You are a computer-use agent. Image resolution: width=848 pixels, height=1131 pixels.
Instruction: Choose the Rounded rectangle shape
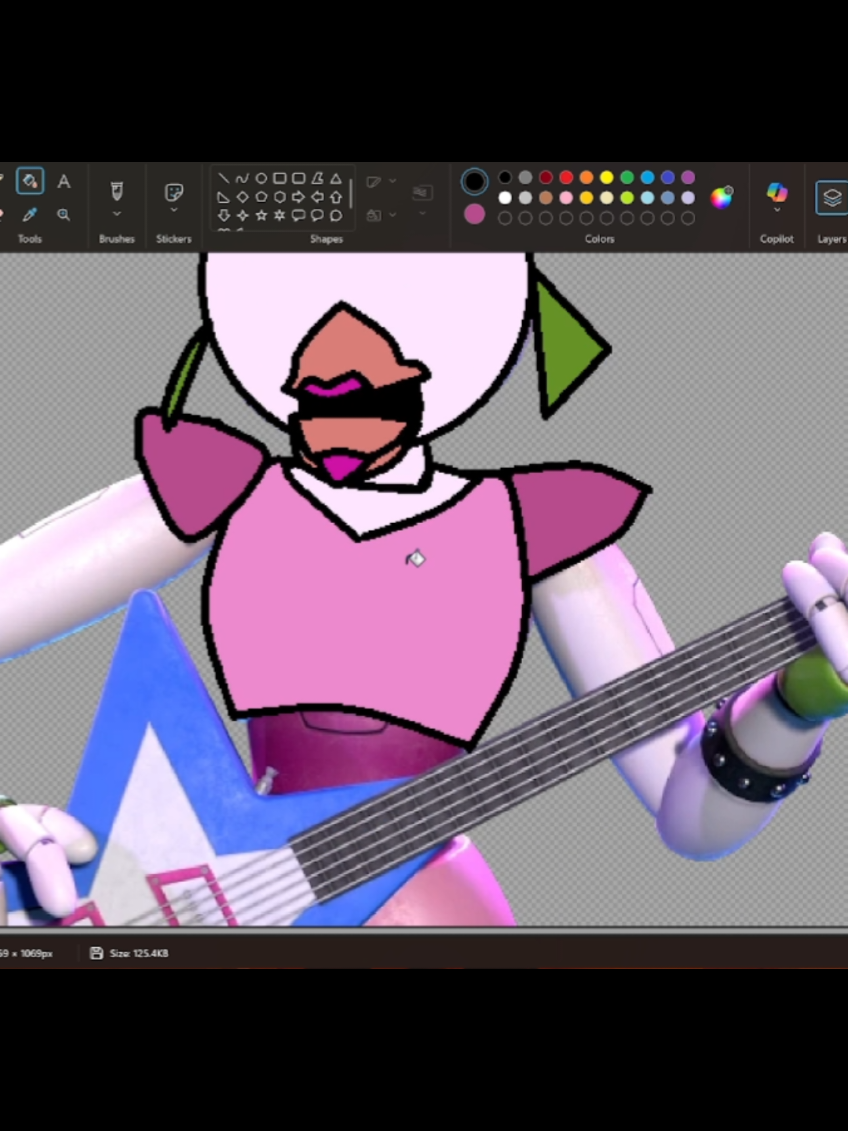coord(299,178)
